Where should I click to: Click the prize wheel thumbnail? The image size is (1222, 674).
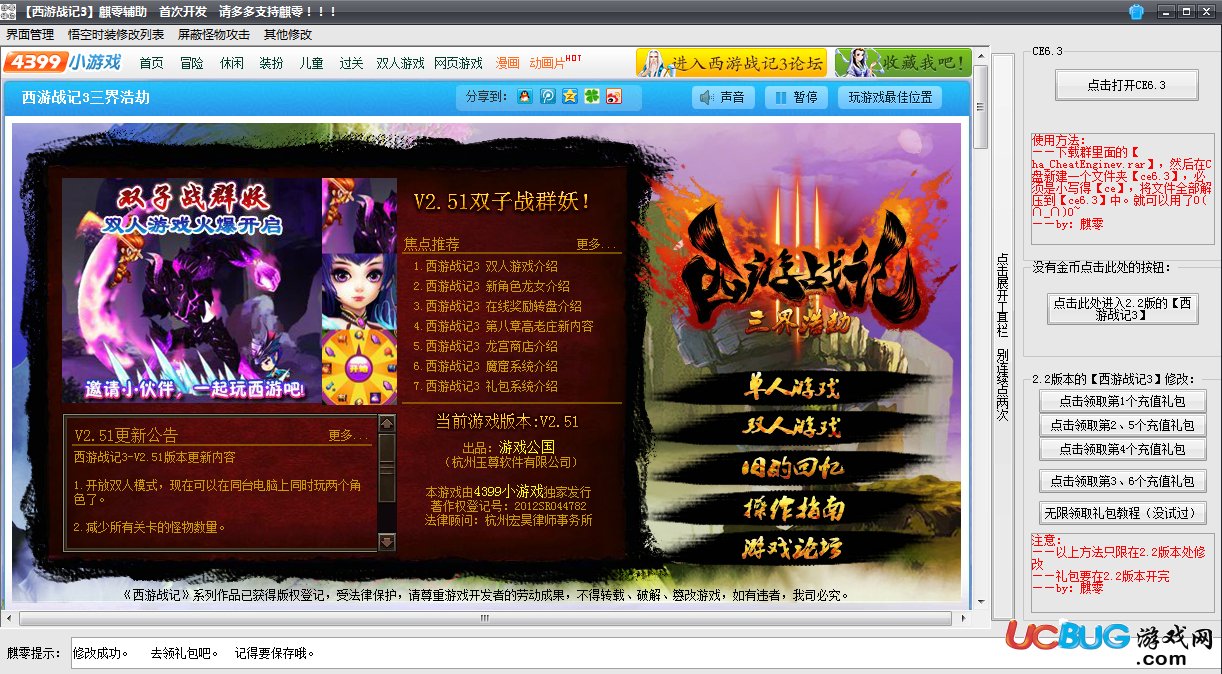[359, 368]
